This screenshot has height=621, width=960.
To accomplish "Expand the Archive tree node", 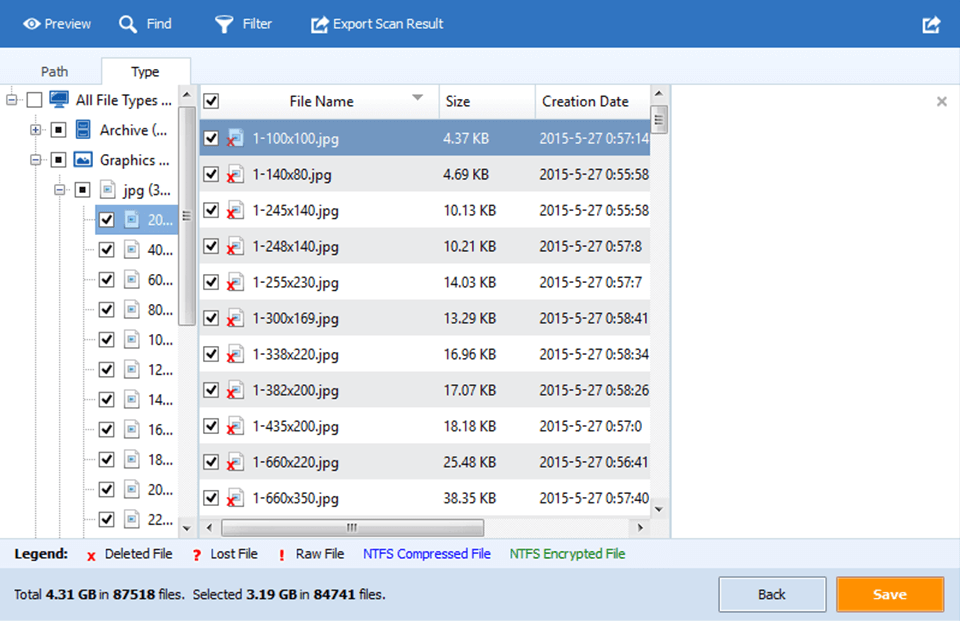I will (x=35, y=130).
